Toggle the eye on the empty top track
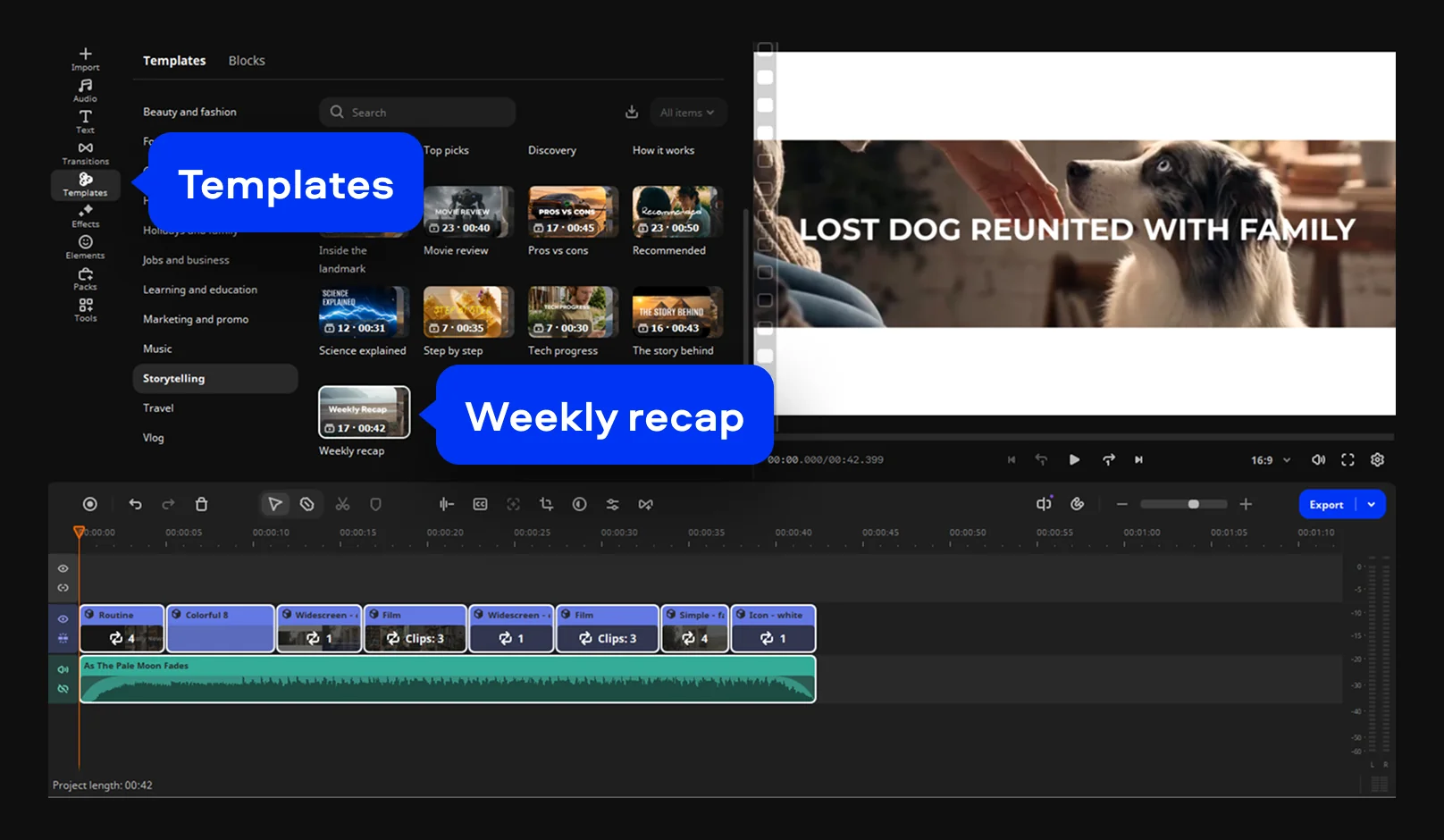 click(x=63, y=568)
